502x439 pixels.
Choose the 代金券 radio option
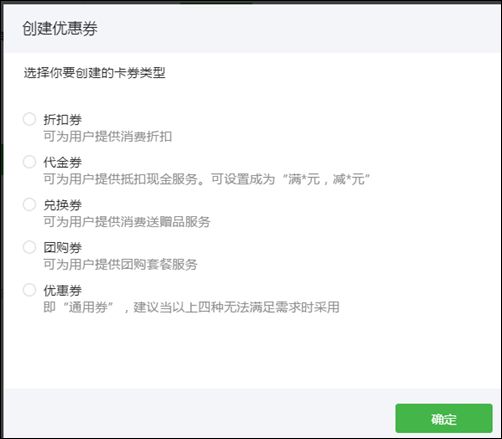click(x=29, y=162)
